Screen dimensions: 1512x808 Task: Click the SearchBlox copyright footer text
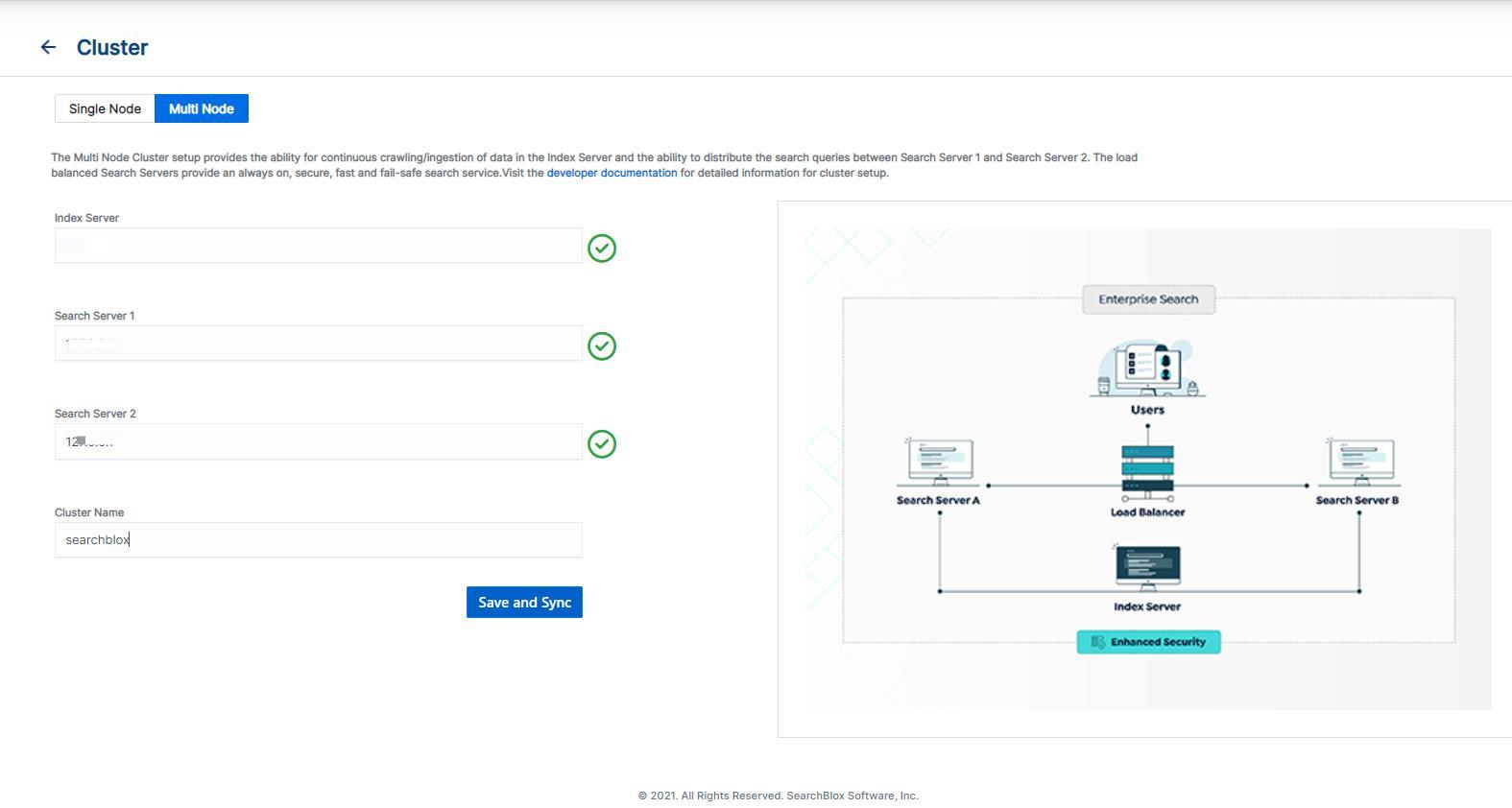(778, 796)
